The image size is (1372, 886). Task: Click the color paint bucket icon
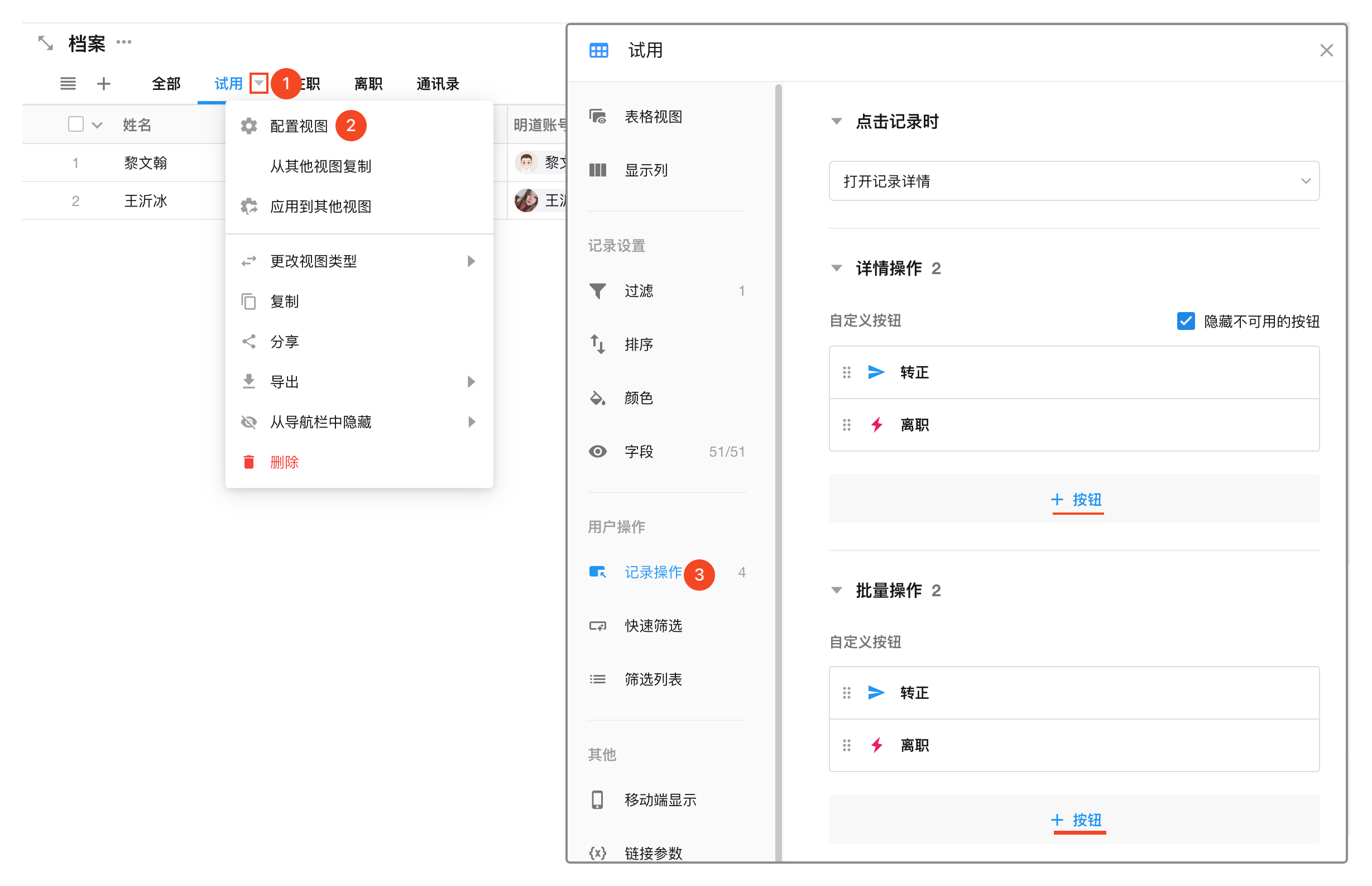click(x=597, y=397)
